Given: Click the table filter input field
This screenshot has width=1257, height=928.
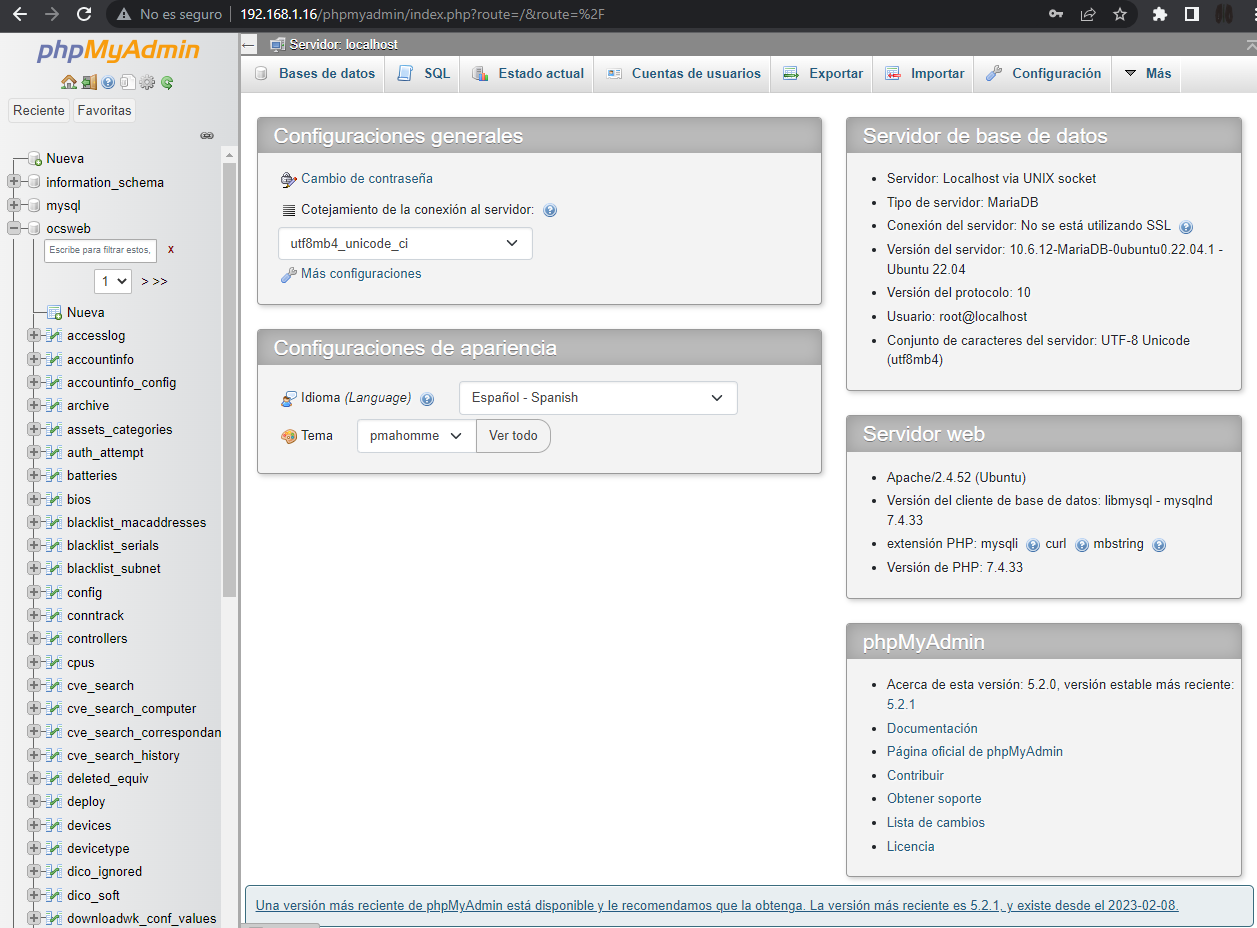Looking at the screenshot, I should (x=100, y=250).
